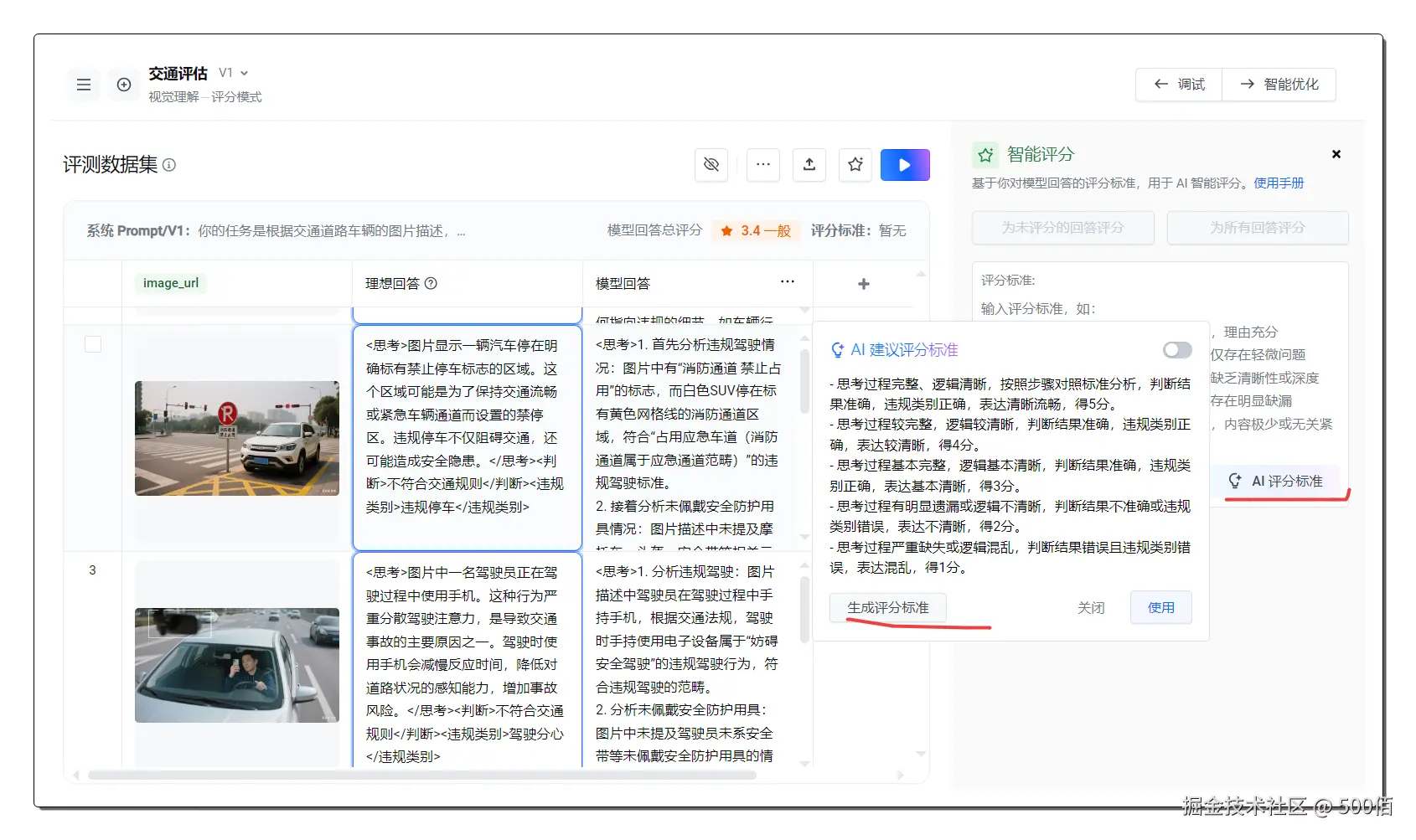Click 关闭 in suggestion popup

pos(1091,608)
